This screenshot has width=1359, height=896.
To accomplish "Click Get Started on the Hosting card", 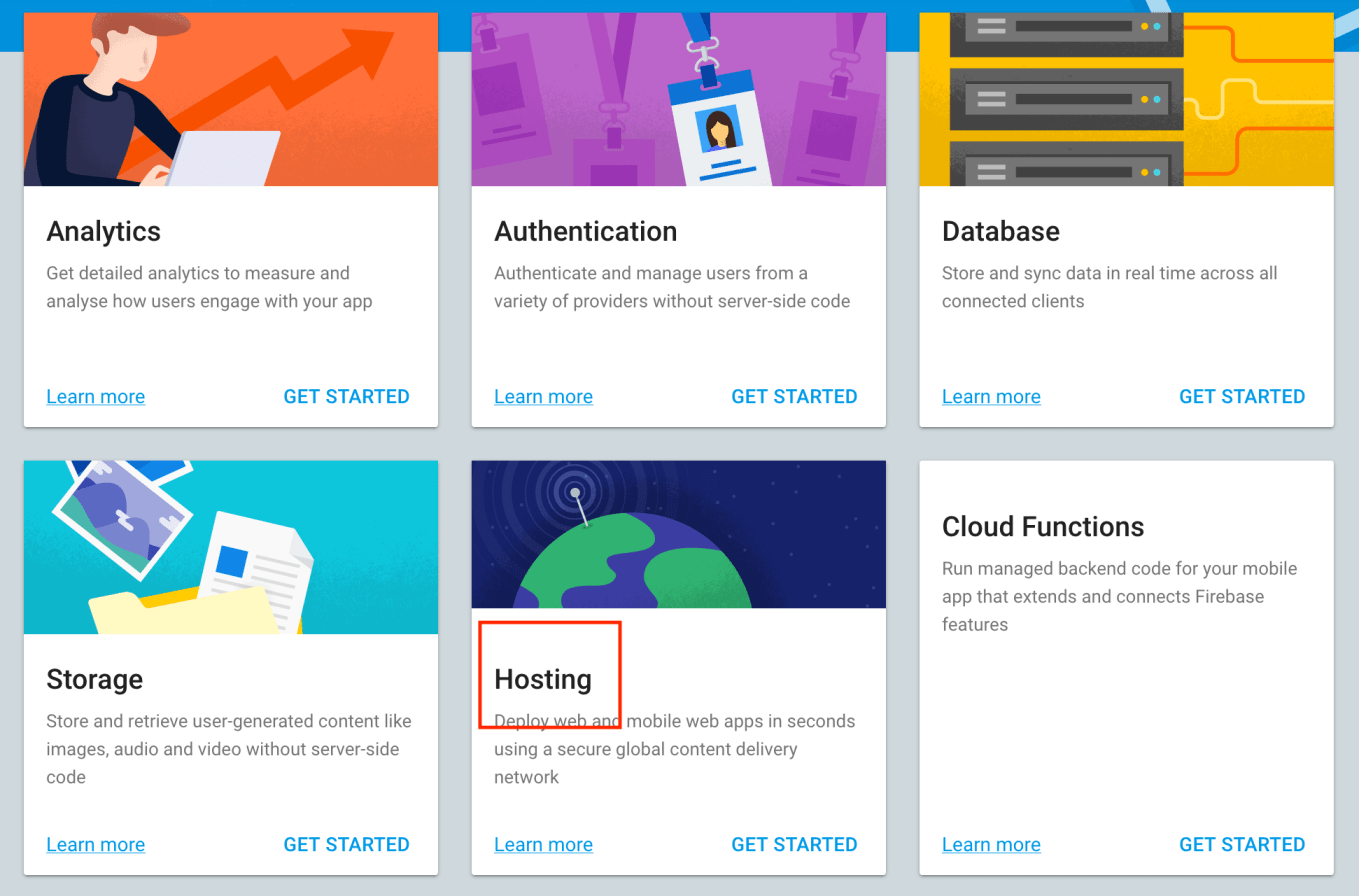I will click(x=794, y=845).
